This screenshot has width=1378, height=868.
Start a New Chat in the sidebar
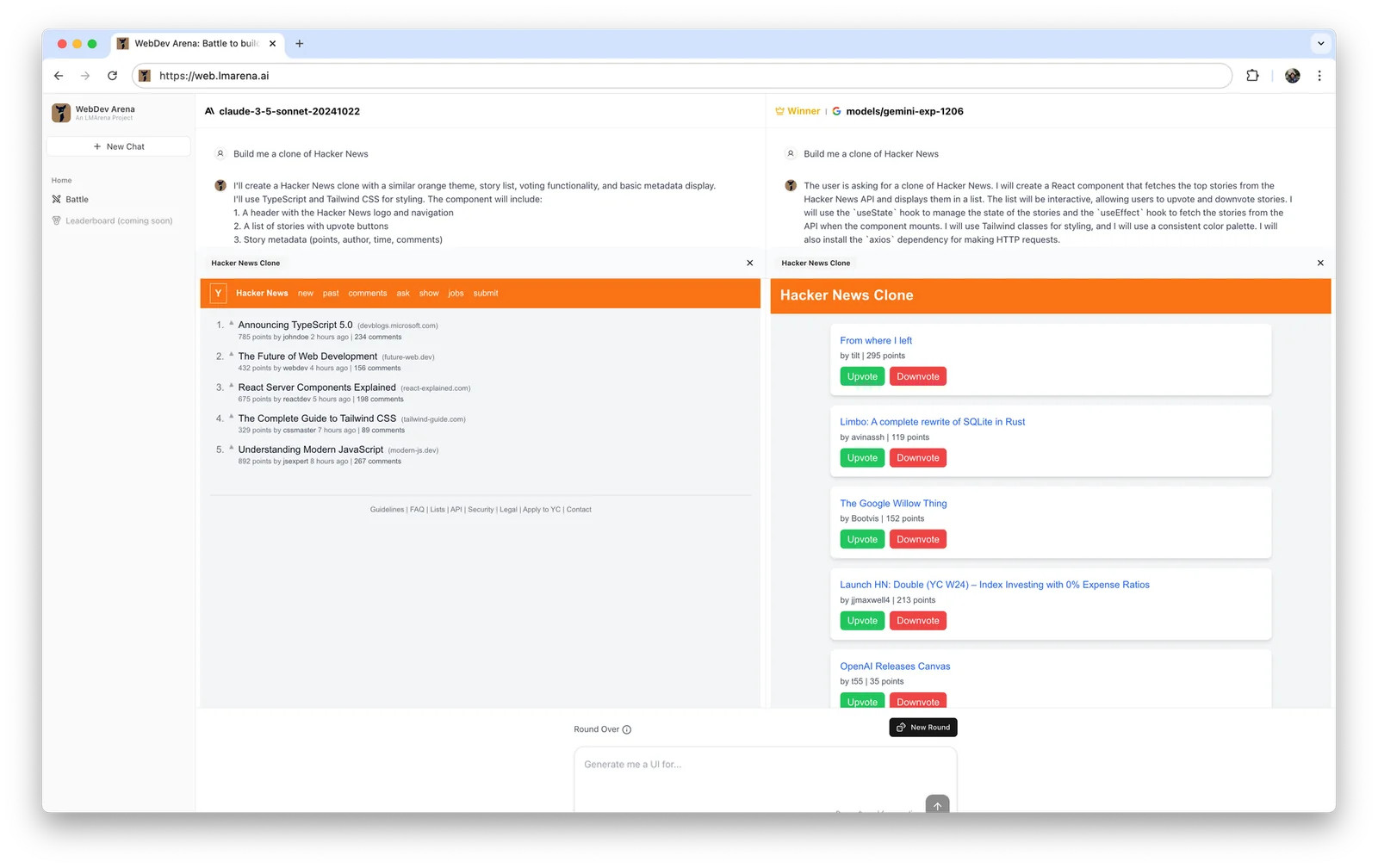[119, 146]
